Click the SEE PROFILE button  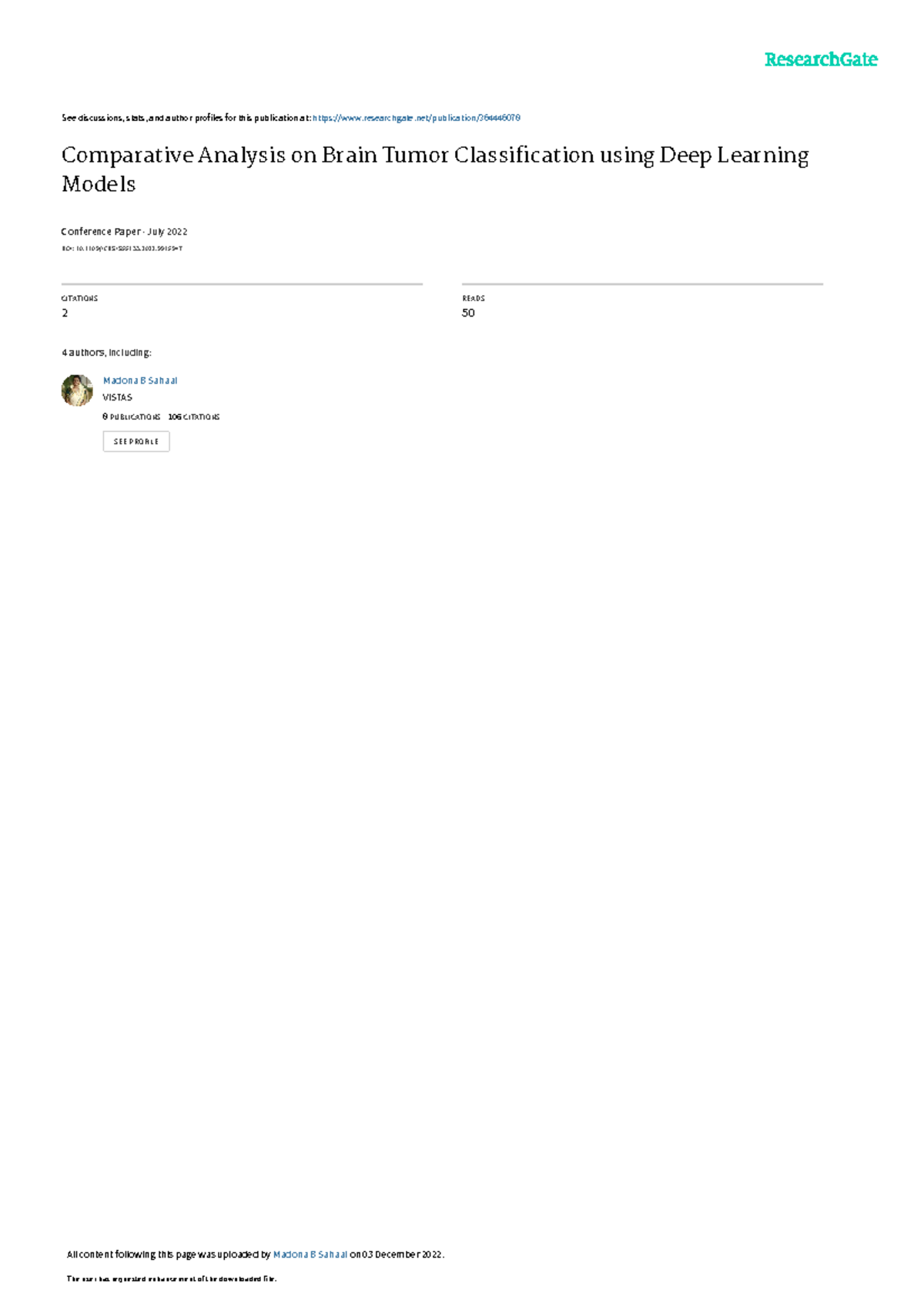pyautogui.click(x=136, y=441)
